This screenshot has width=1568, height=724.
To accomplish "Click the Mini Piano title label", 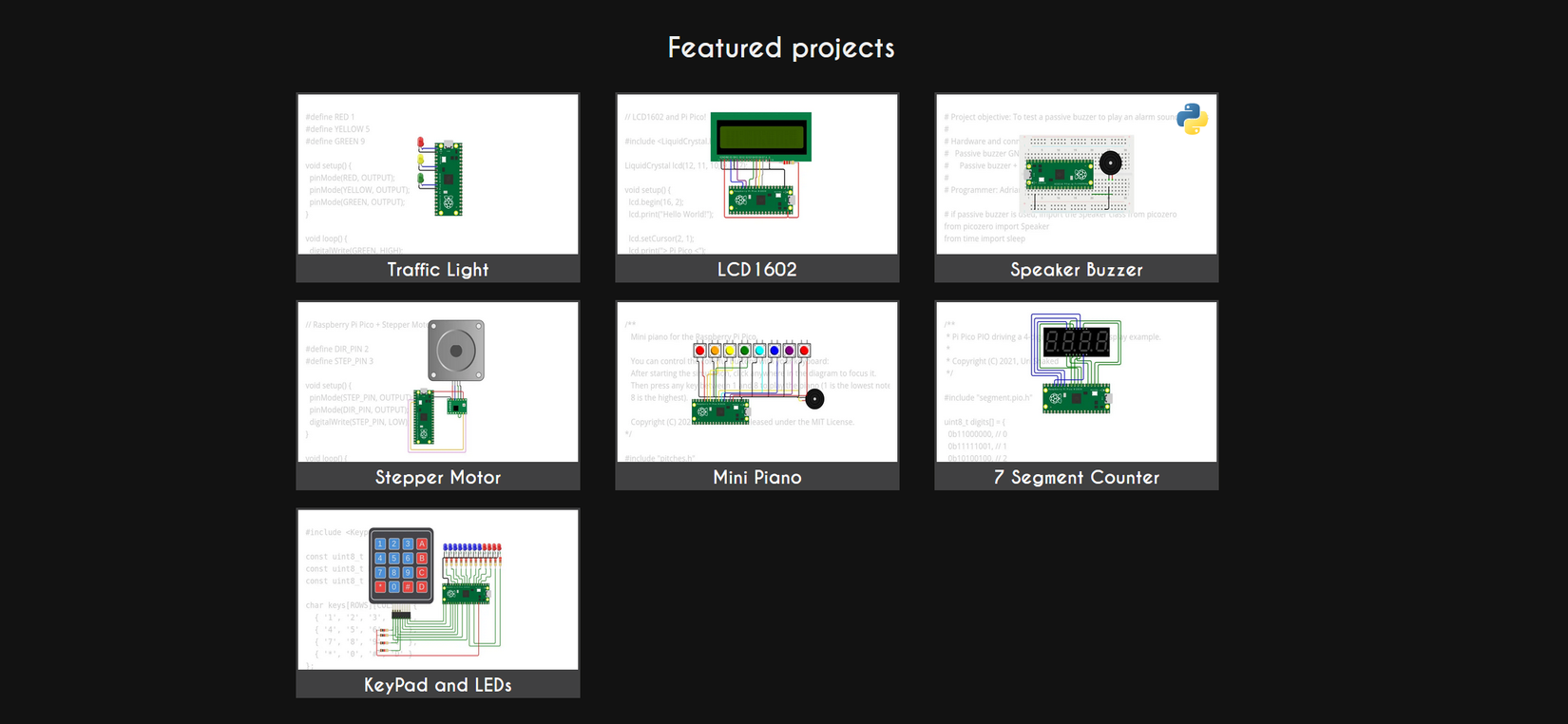I will click(757, 478).
